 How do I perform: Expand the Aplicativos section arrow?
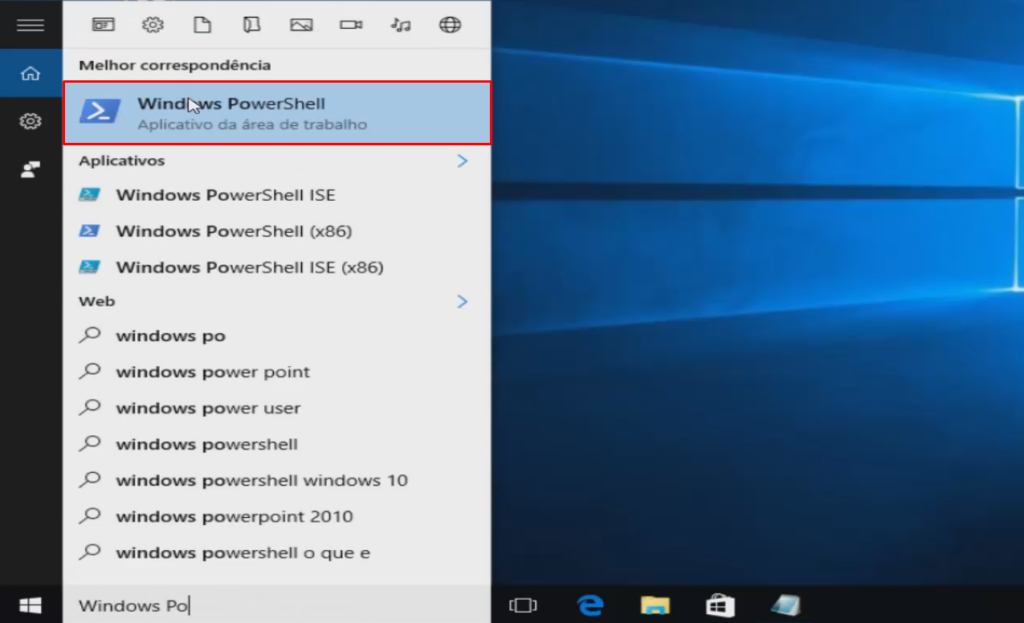[x=462, y=161]
